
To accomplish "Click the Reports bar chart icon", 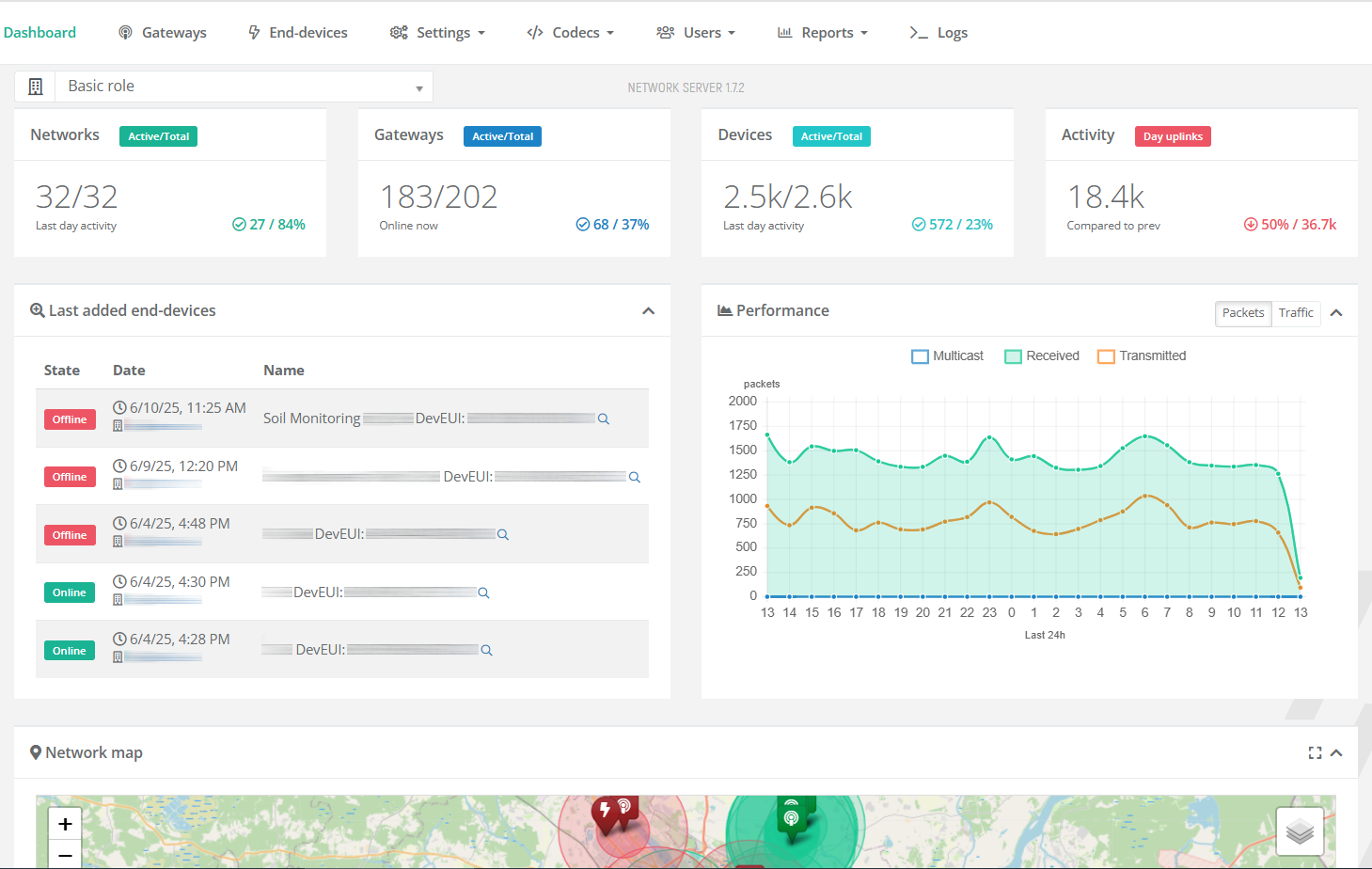I will coord(784,32).
